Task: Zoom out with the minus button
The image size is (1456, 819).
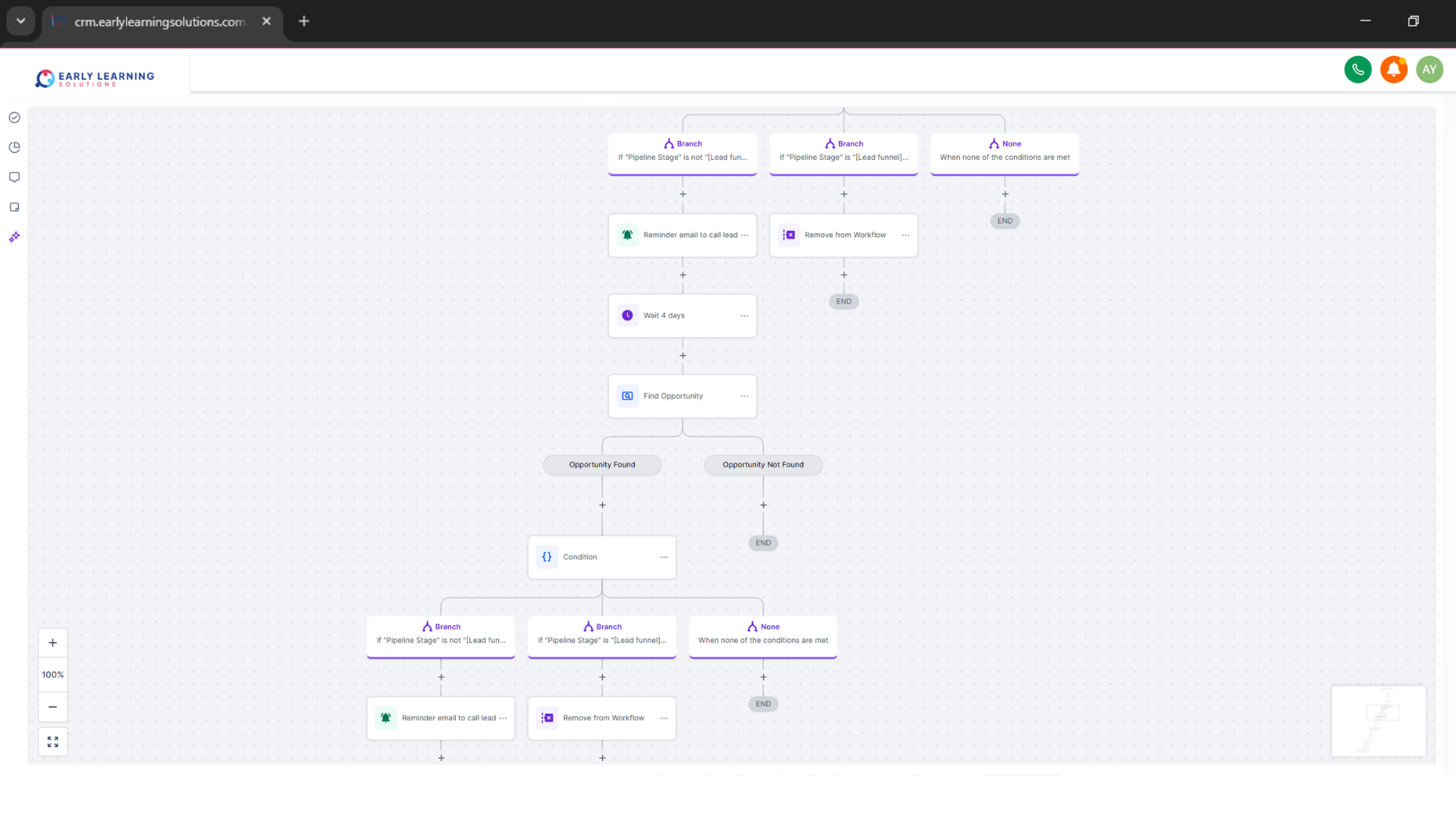Action: point(52,707)
